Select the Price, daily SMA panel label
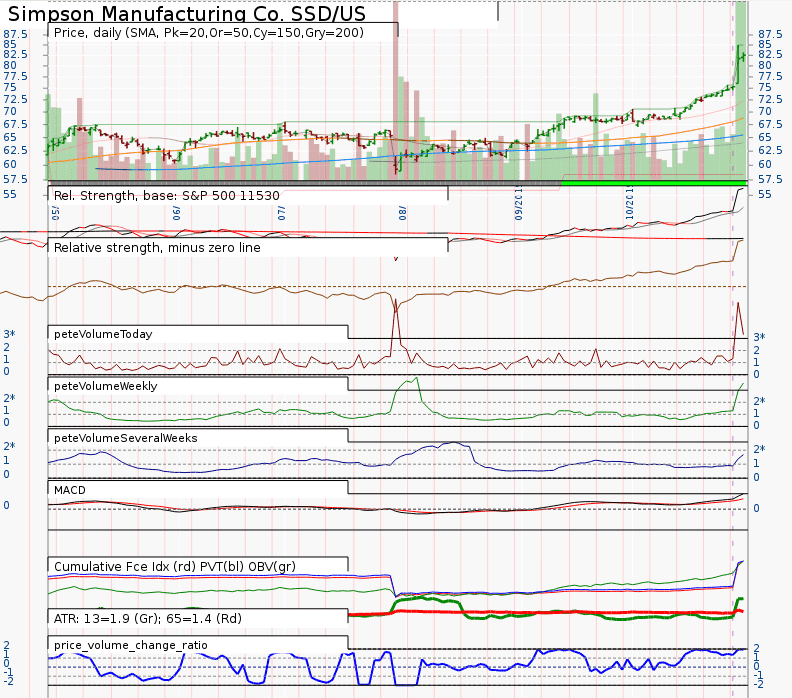 point(209,33)
